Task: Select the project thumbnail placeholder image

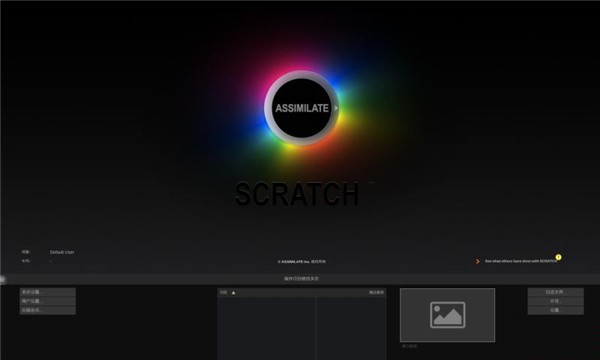Action: (447, 315)
